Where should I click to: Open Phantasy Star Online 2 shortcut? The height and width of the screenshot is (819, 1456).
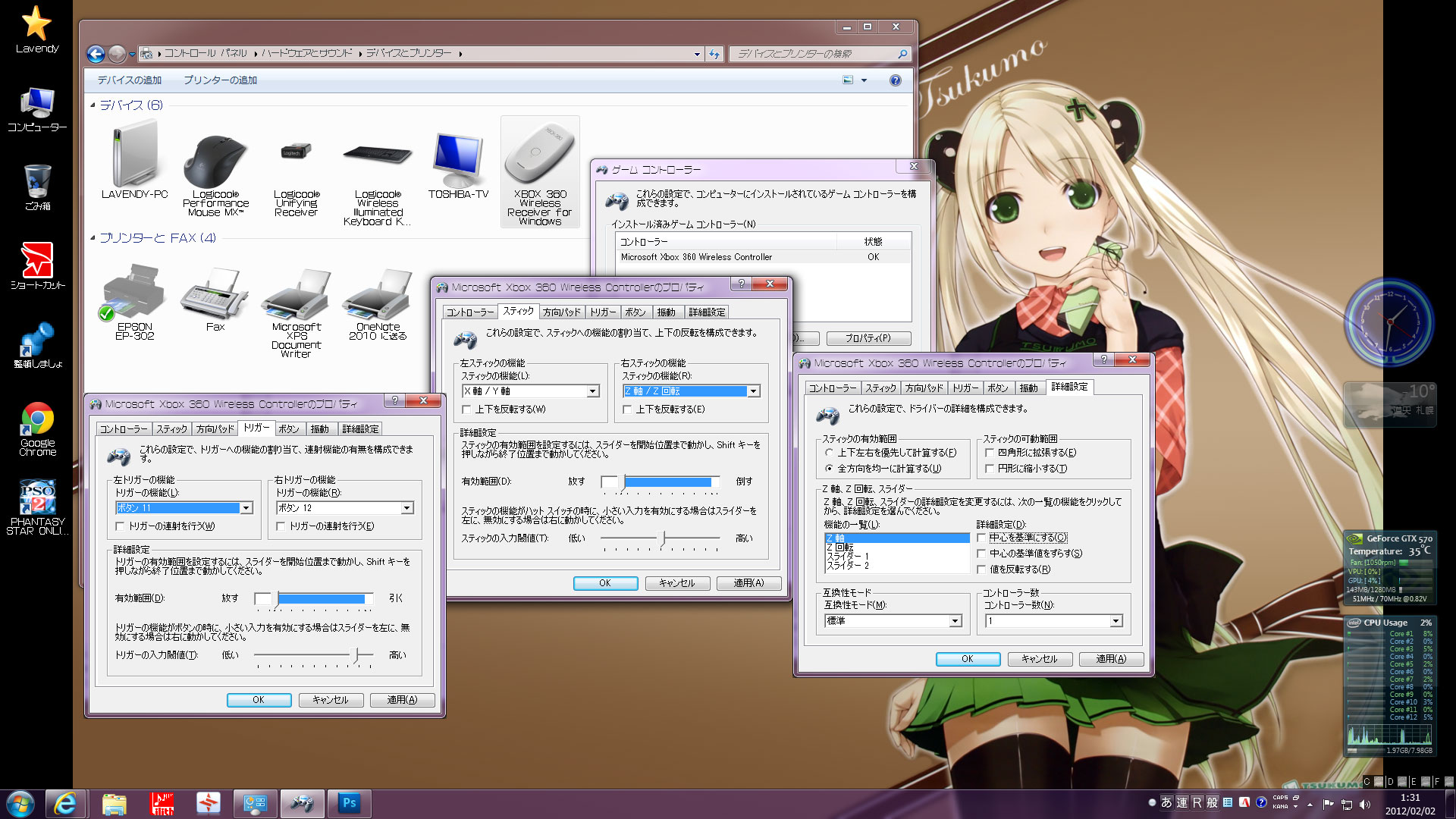(x=36, y=507)
